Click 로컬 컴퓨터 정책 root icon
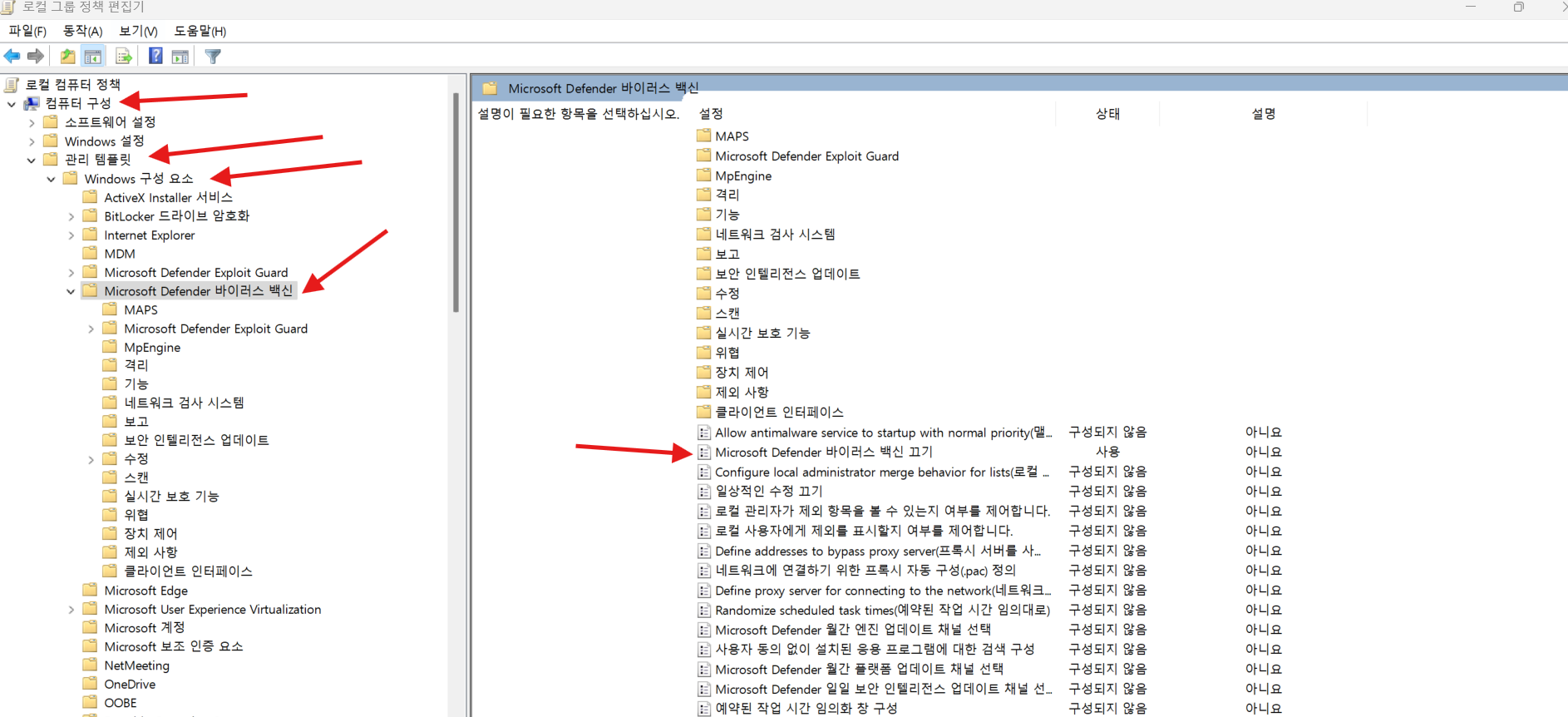This screenshot has height=717, width=1568. 12,84
